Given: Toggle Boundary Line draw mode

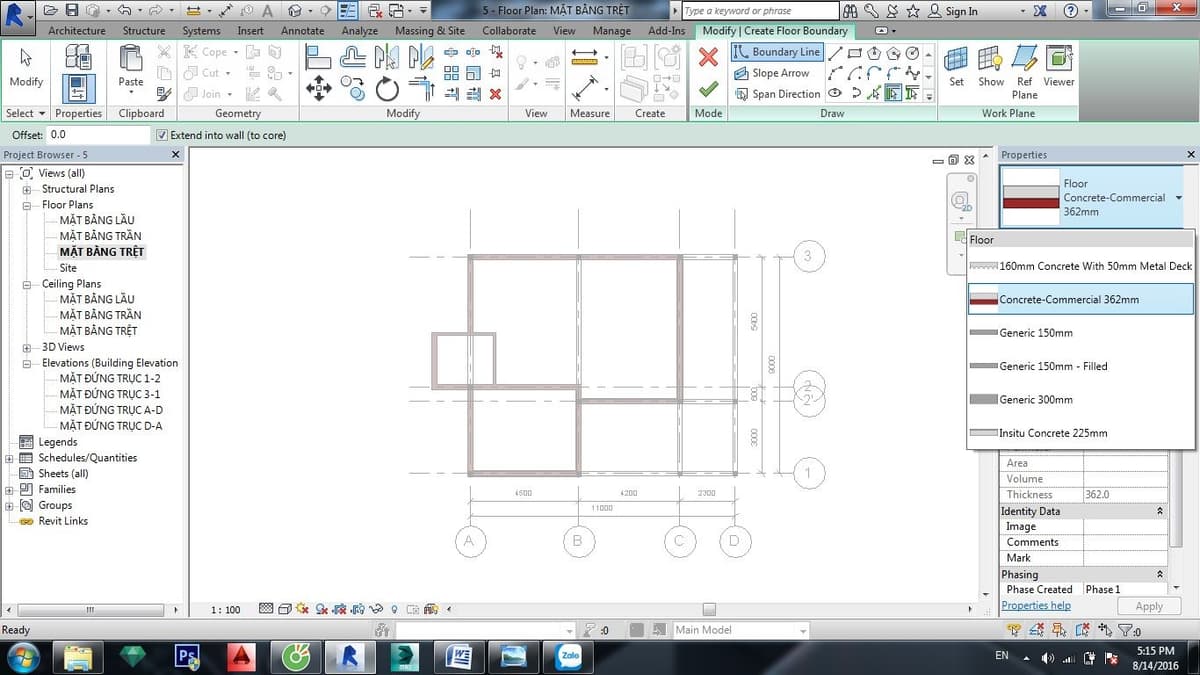Looking at the screenshot, I should (x=777, y=52).
